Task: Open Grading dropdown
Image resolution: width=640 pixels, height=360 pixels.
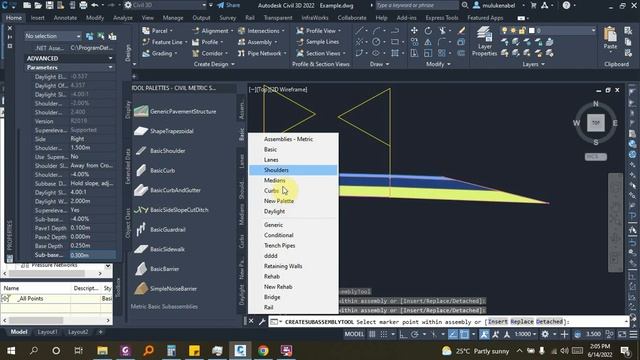Action: [160, 53]
